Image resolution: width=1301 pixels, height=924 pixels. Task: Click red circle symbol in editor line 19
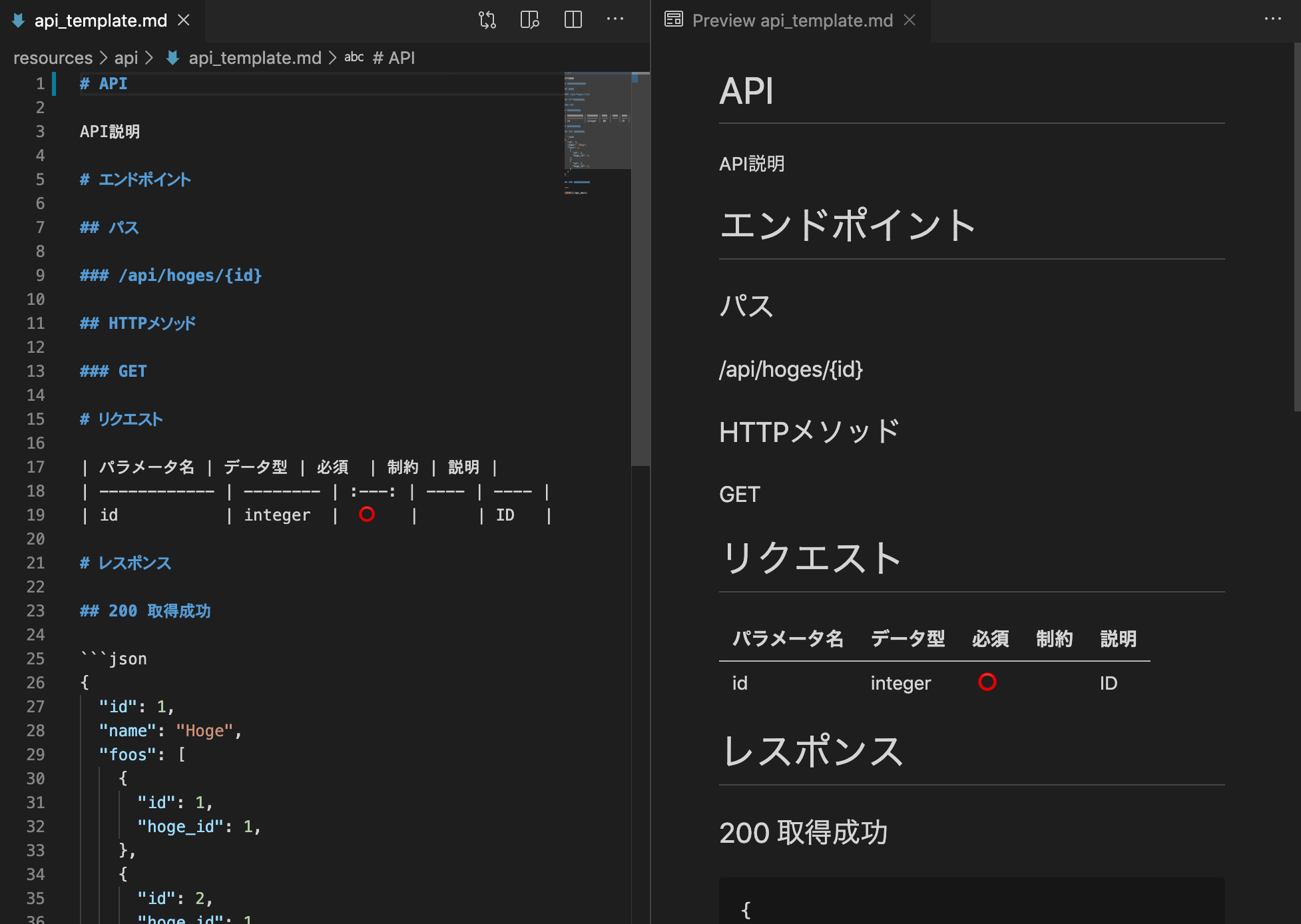pos(367,514)
